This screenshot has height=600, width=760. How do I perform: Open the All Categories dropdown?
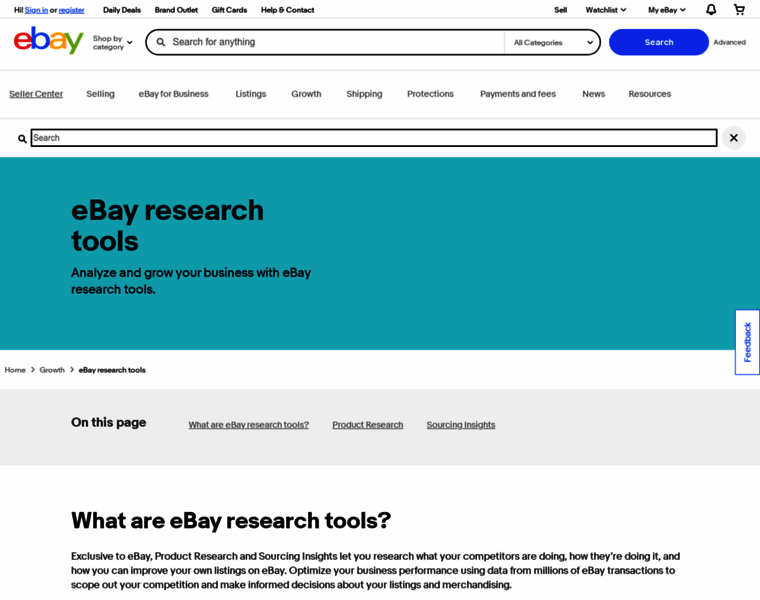pyautogui.click(x=553, y=43)
